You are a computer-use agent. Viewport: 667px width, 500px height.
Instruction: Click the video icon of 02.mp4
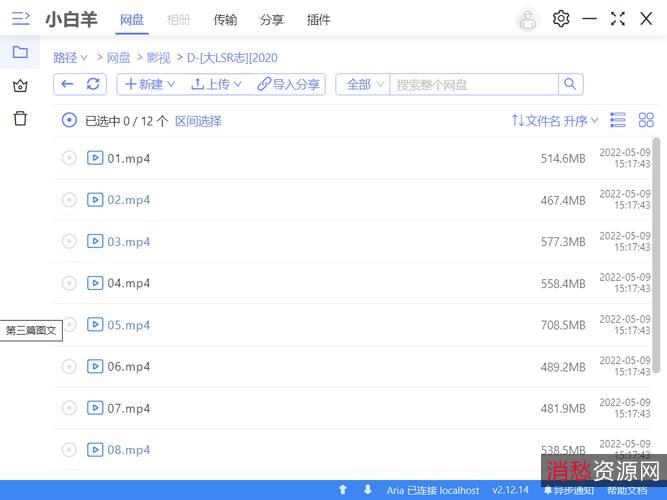point(95,200)
